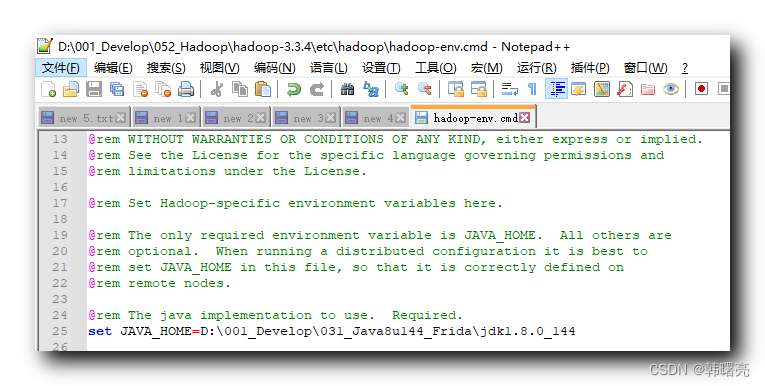The image size is (765, 386).
Task: Toggle synchronize horizontal scrolling icon
Action: 479,89
